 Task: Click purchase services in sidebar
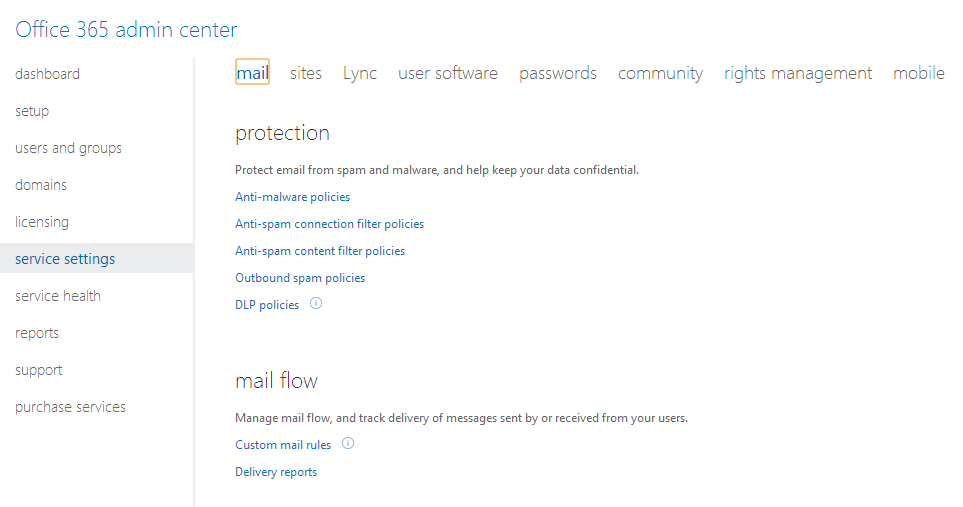pos(71,407)
